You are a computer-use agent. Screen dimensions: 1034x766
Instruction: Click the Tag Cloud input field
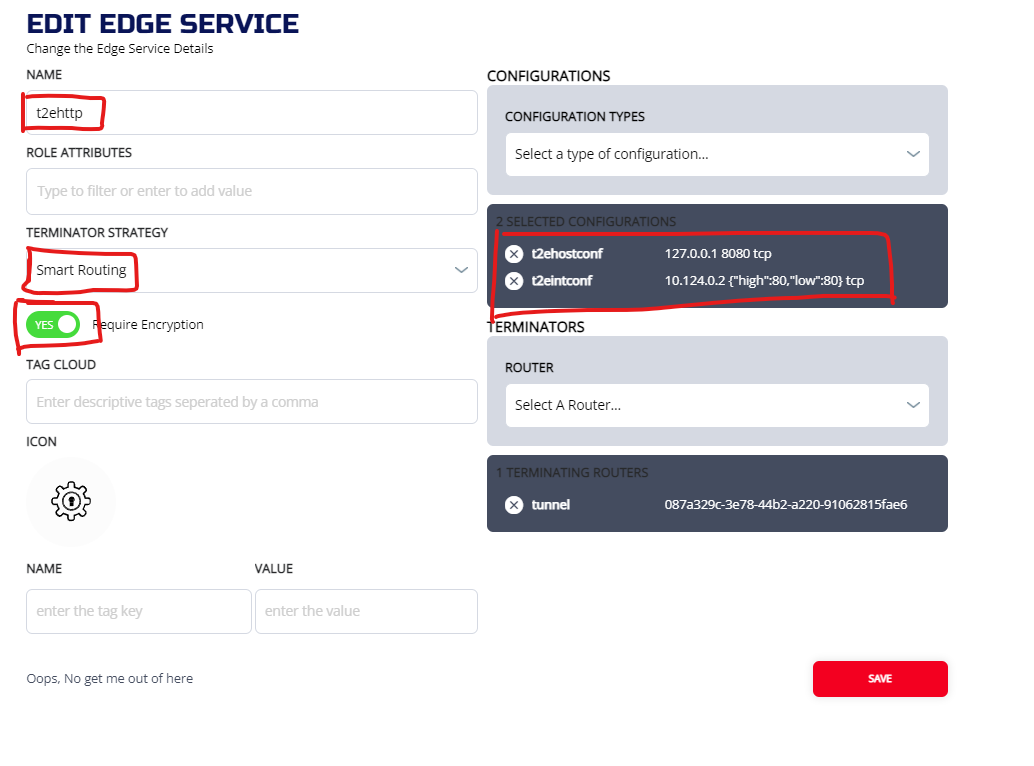click(251, 402)
